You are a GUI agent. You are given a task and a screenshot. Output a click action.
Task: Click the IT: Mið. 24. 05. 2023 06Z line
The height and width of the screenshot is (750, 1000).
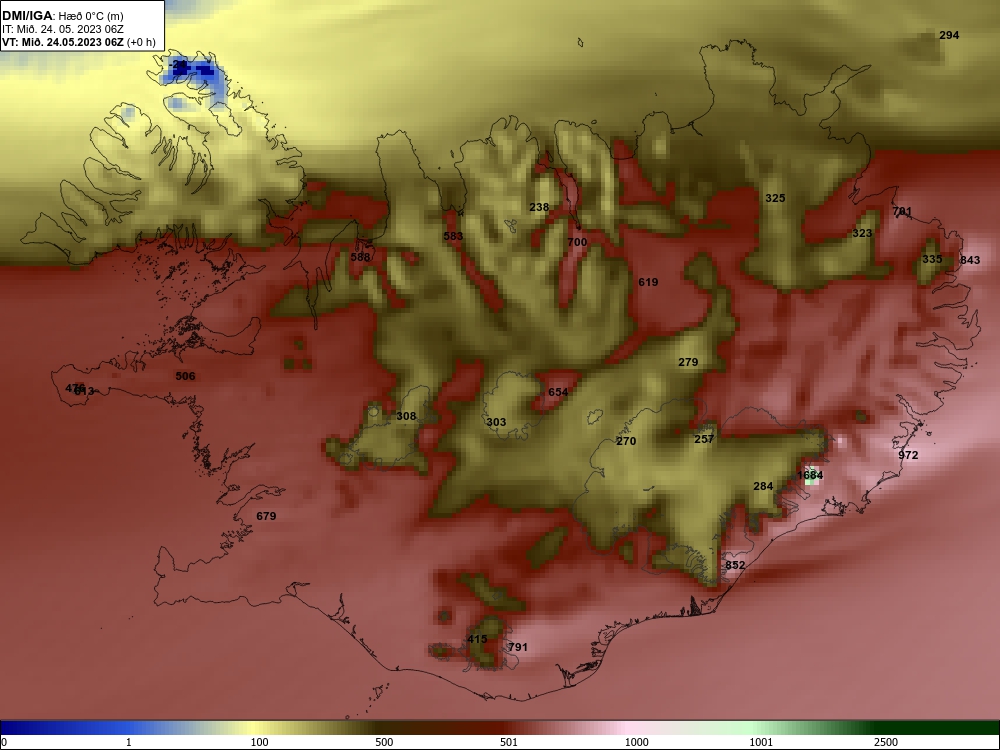(x=63, y=29)
